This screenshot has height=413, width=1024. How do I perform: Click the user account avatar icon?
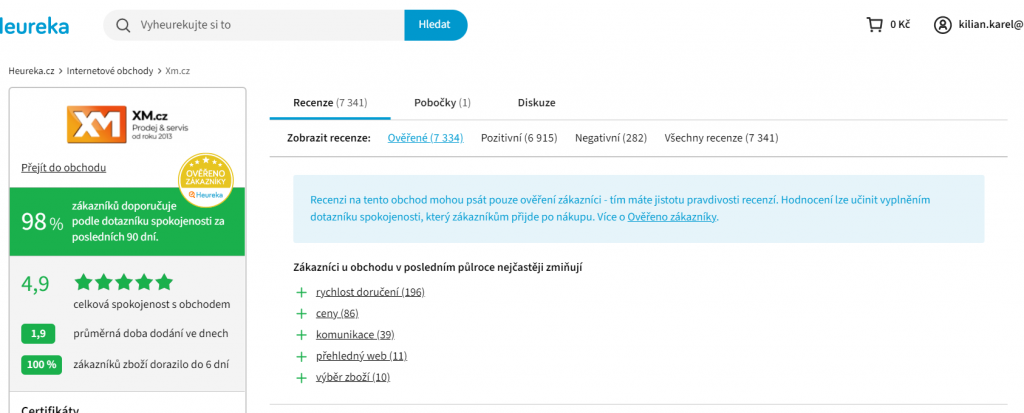942,25
